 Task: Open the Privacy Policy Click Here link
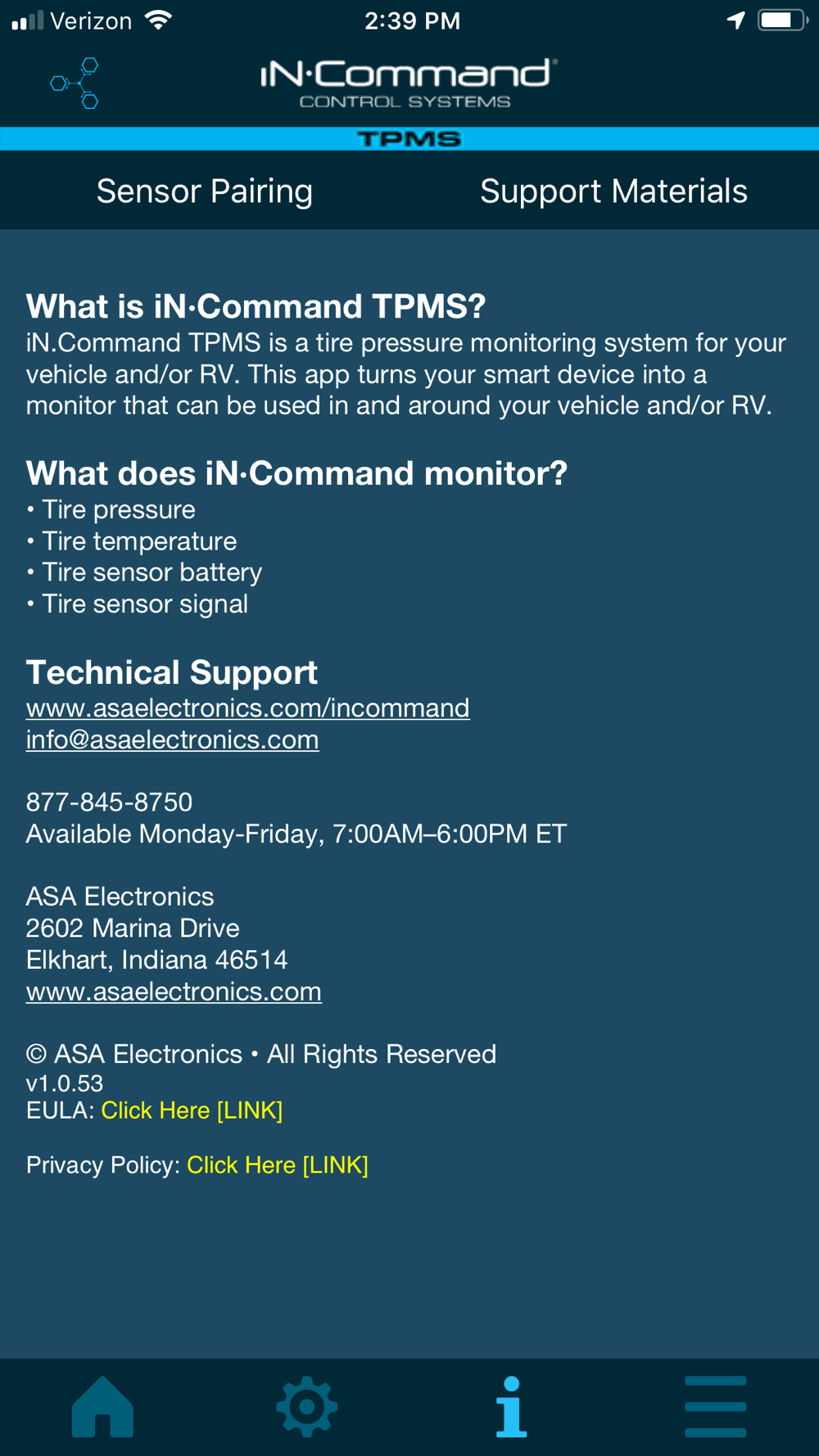(x=278, y=1165)
